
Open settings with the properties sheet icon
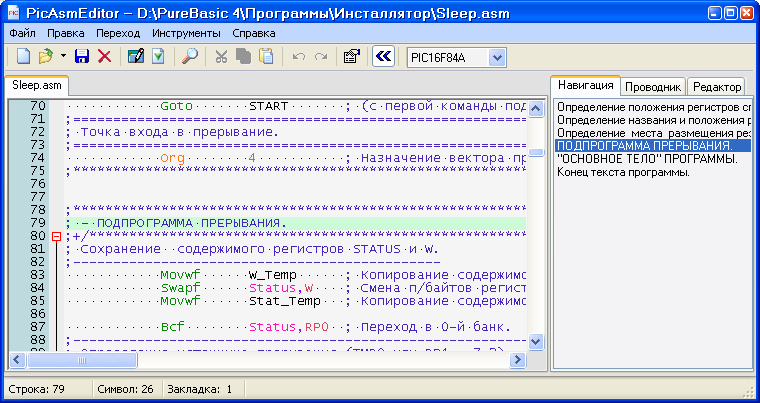351,57
